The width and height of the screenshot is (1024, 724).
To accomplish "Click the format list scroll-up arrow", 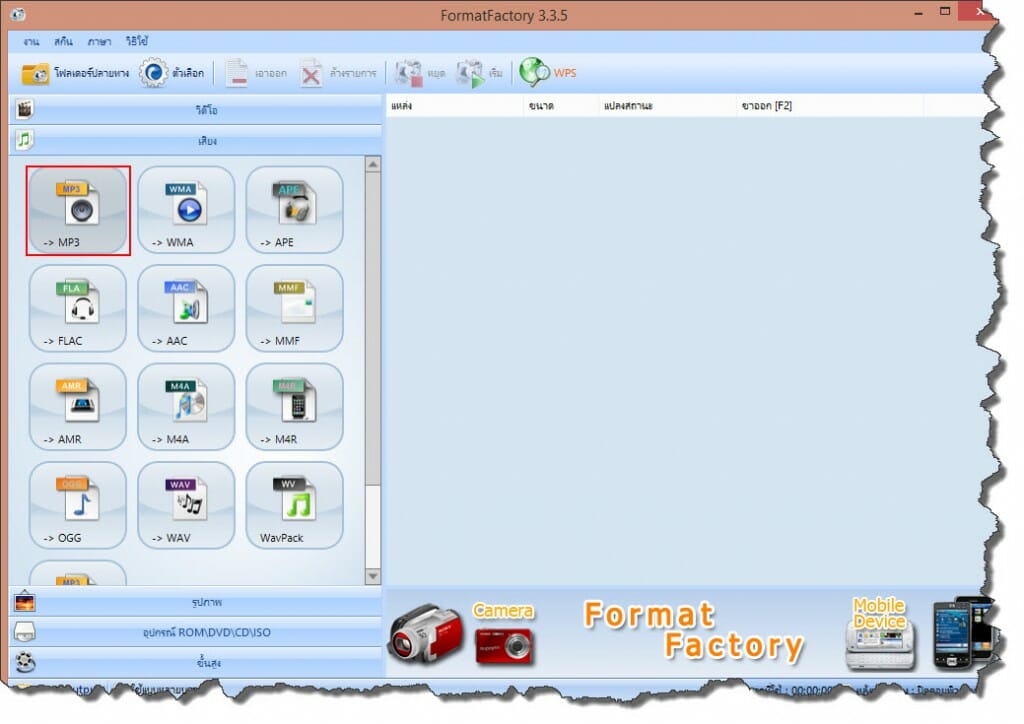I will click(373, 165).
